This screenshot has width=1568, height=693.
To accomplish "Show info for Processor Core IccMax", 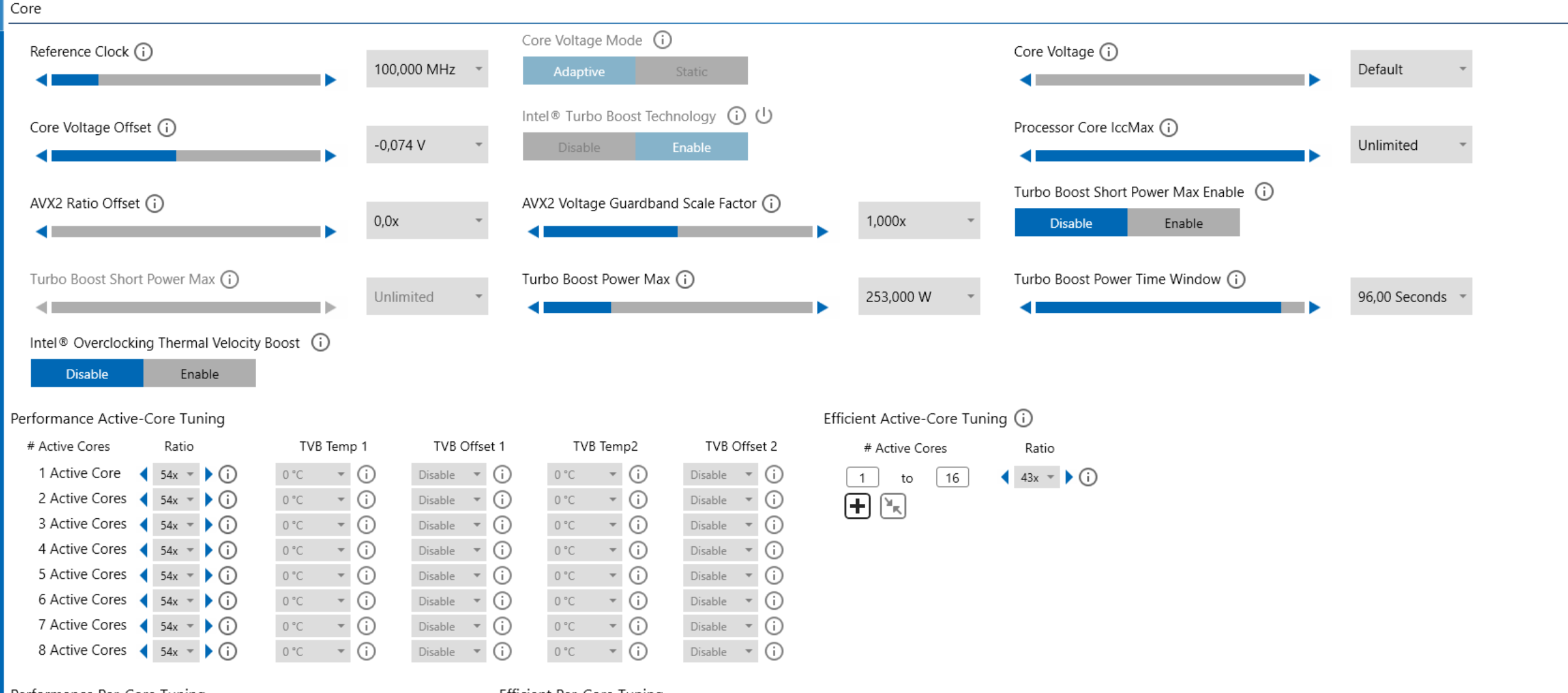I will 1168,128.
